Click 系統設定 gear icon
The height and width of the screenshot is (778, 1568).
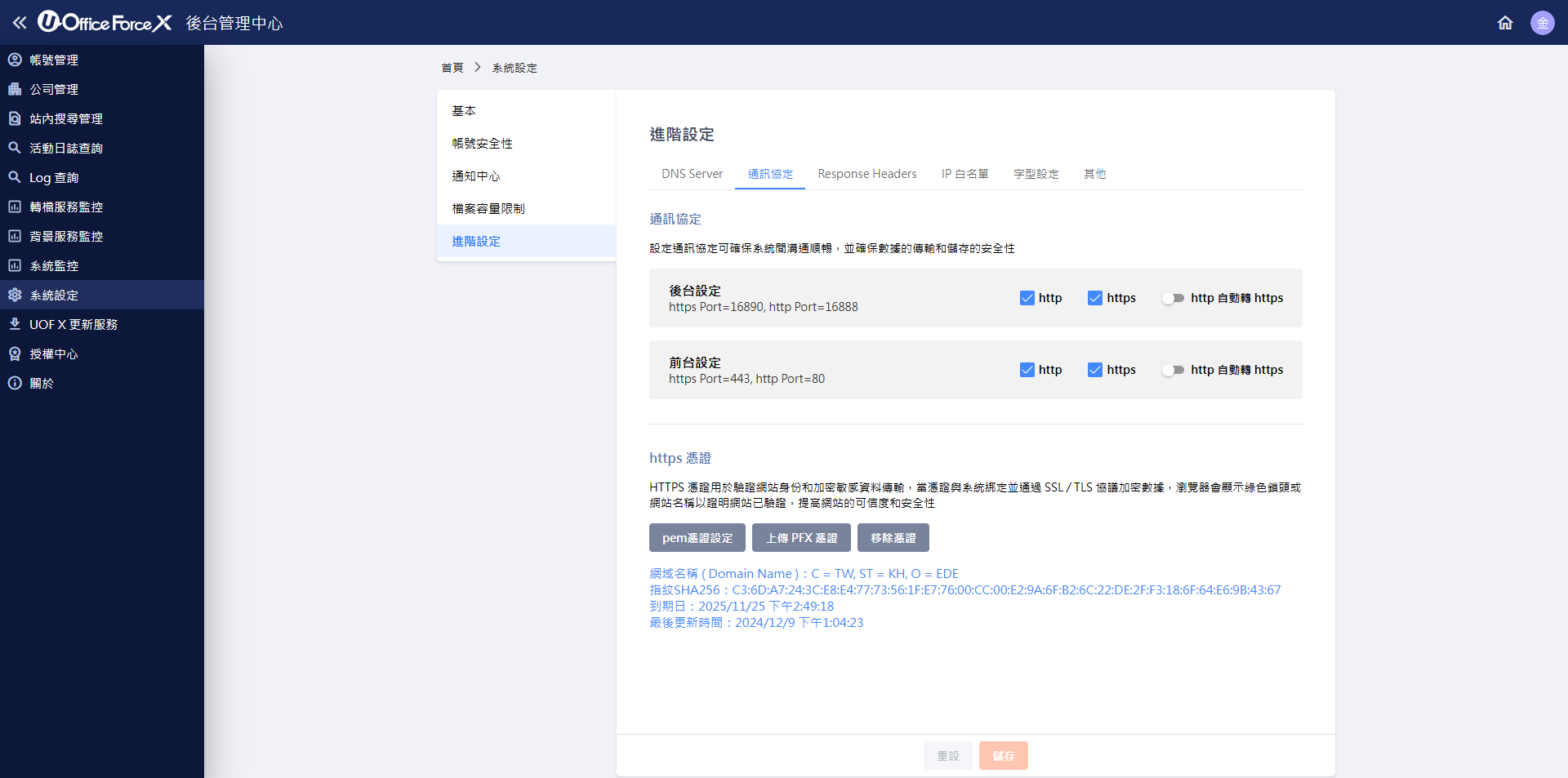pos(15,295)
